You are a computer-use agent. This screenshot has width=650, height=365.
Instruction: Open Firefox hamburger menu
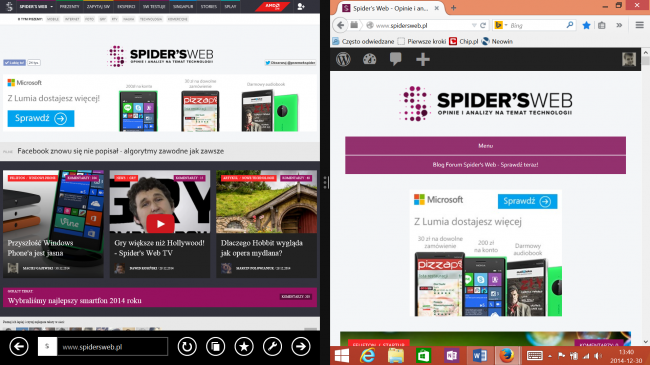point(640,25)
